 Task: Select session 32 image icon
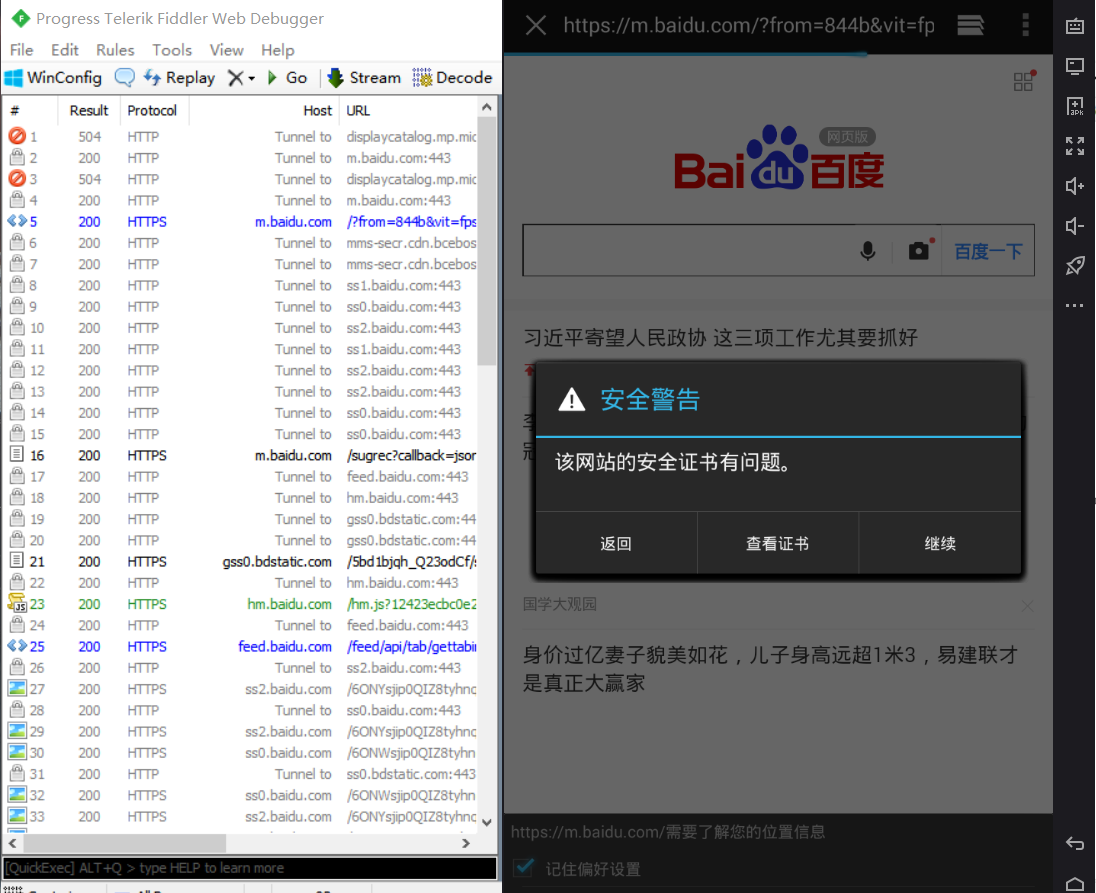[x=17, y=795]
